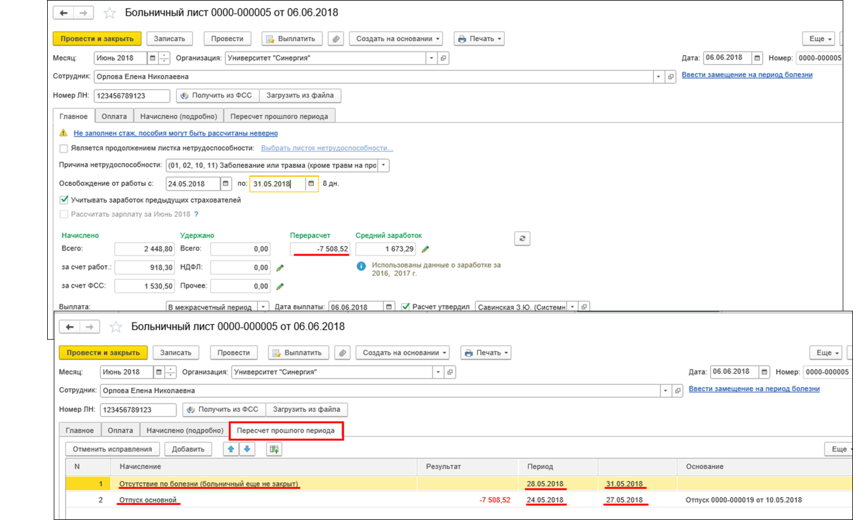
Task: Open calendar picker for upper Дата field
Action: pos(757,58)
